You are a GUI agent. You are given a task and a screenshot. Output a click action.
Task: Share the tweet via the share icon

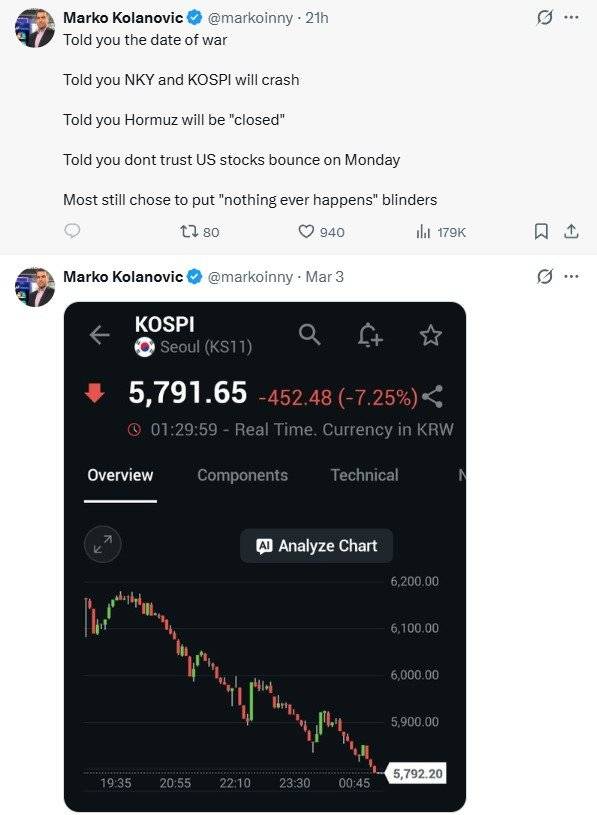tap(571, 231)
